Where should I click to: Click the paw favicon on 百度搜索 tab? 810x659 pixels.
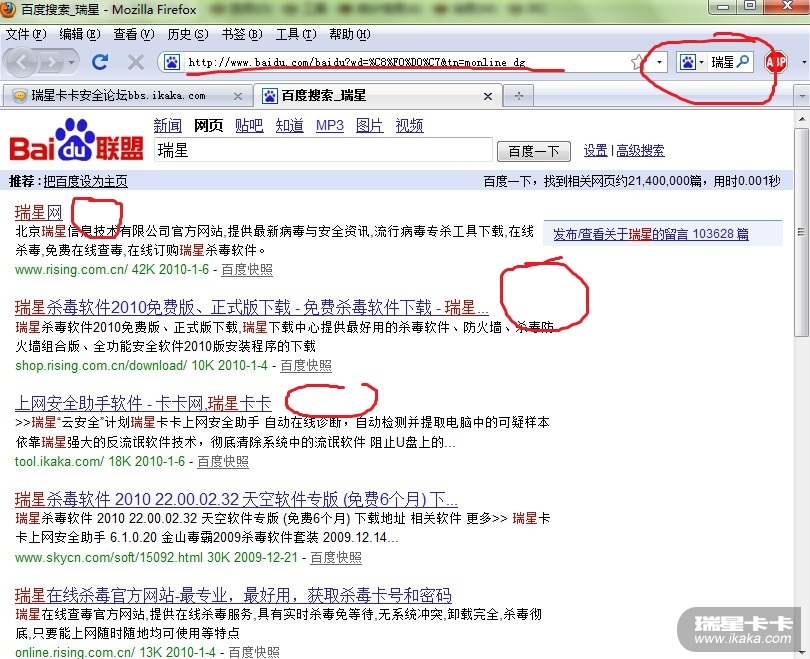tap(270, 96)
